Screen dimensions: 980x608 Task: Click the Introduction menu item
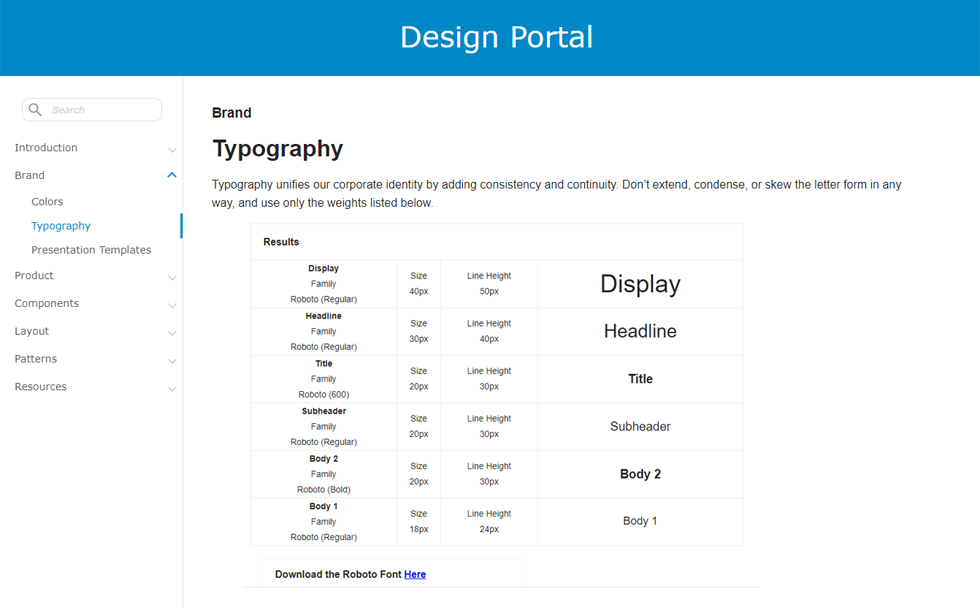(x=46, y=148)
